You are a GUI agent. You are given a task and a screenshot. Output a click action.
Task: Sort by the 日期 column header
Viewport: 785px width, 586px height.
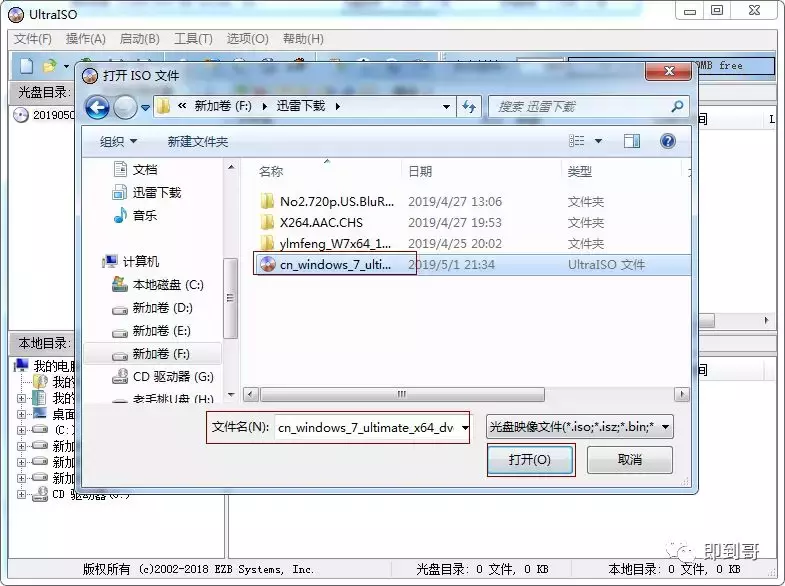[x=420, y=172]
